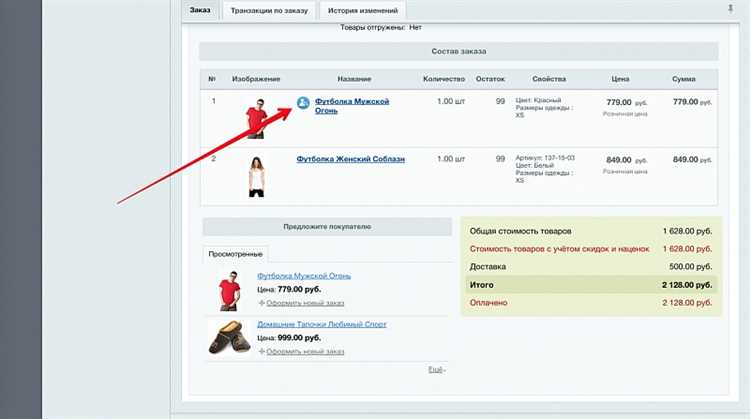Click the red T-shirt thumbnail in viewed list
Screen dimensions: 750x419
click(x=230, y=291)
